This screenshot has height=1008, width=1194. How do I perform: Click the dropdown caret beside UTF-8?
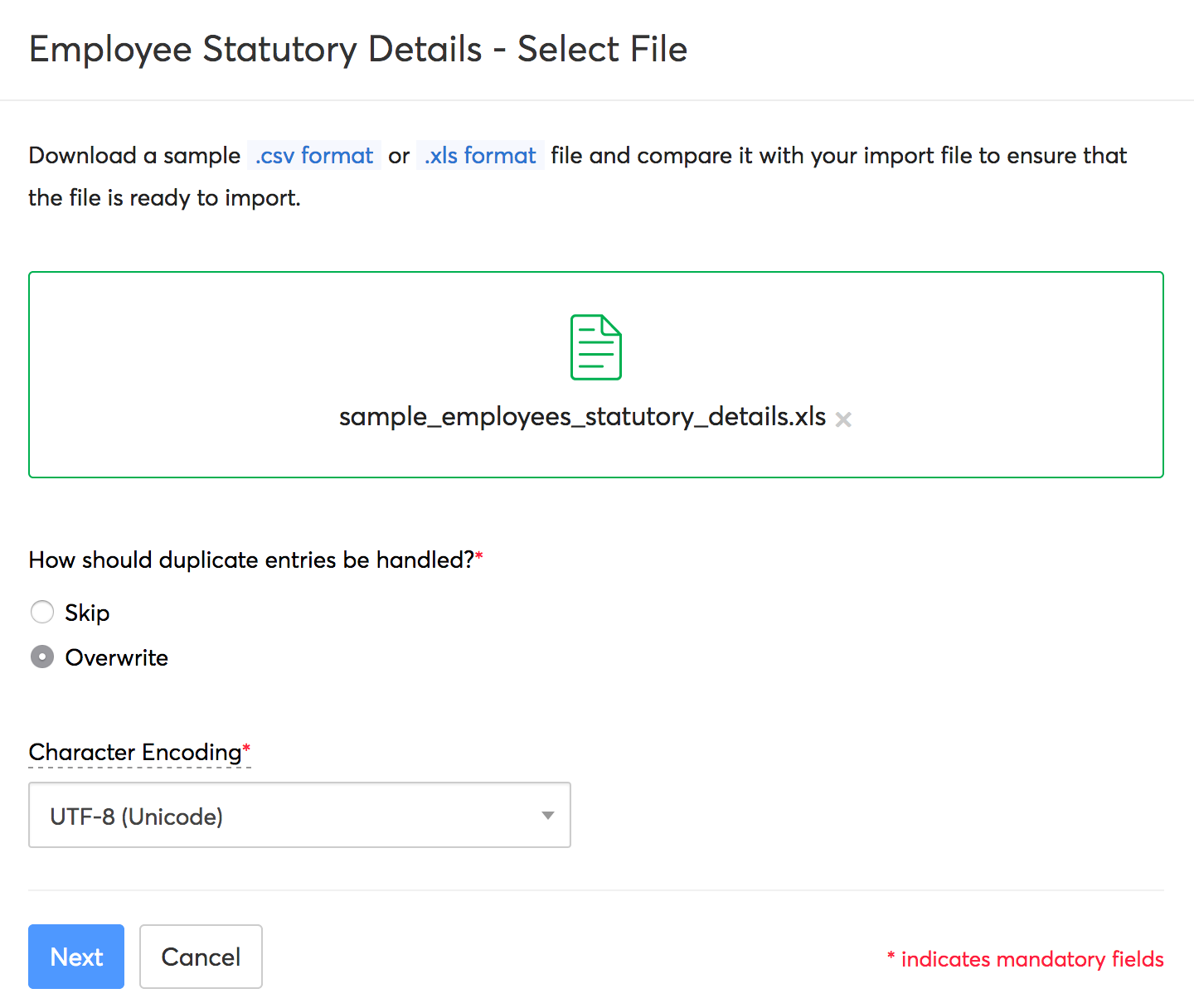click(x=547, y=816)
